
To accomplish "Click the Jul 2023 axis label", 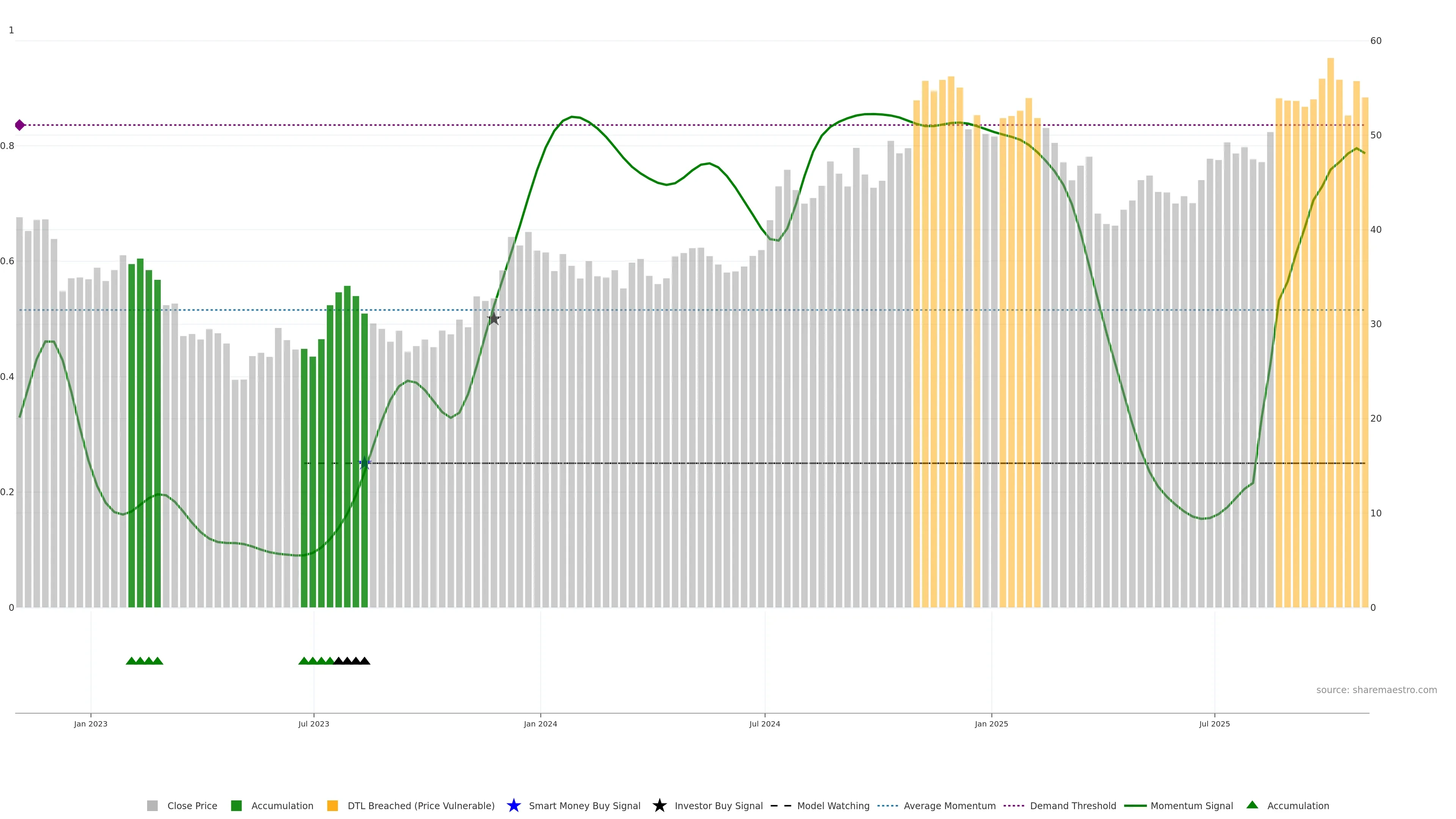I will click(314, 723).
